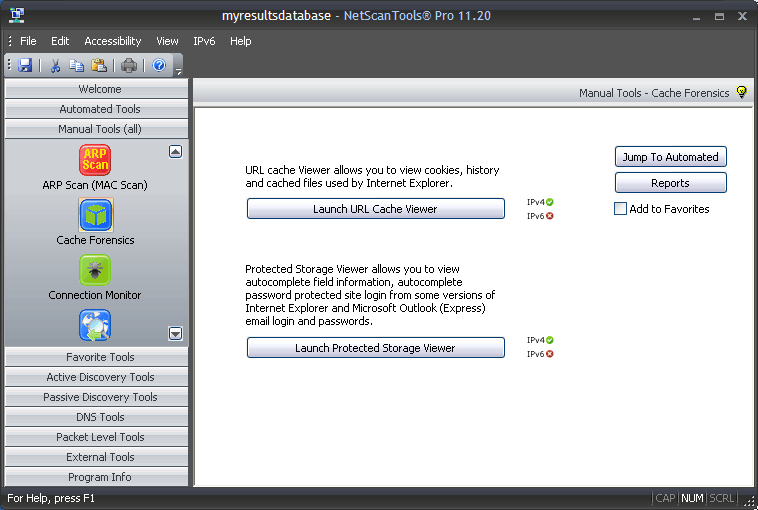Viewport: 758px width, 510px height.
Task: Click the Help question mark icon
Action: point(159,65)
